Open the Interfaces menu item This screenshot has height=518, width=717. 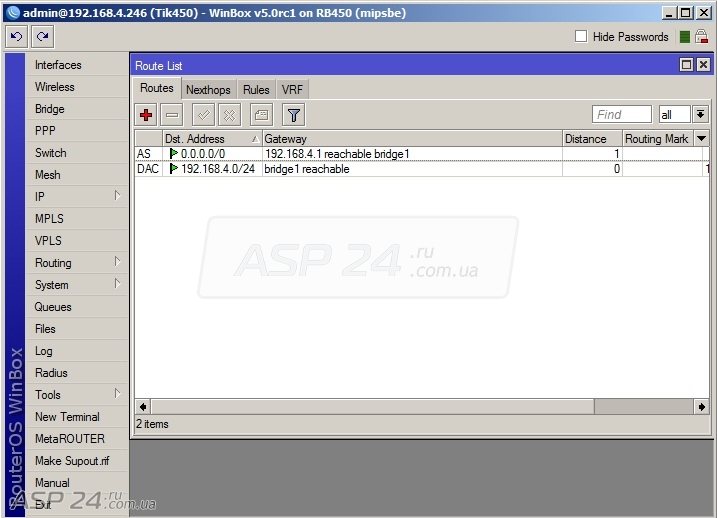tap(58, 65)
